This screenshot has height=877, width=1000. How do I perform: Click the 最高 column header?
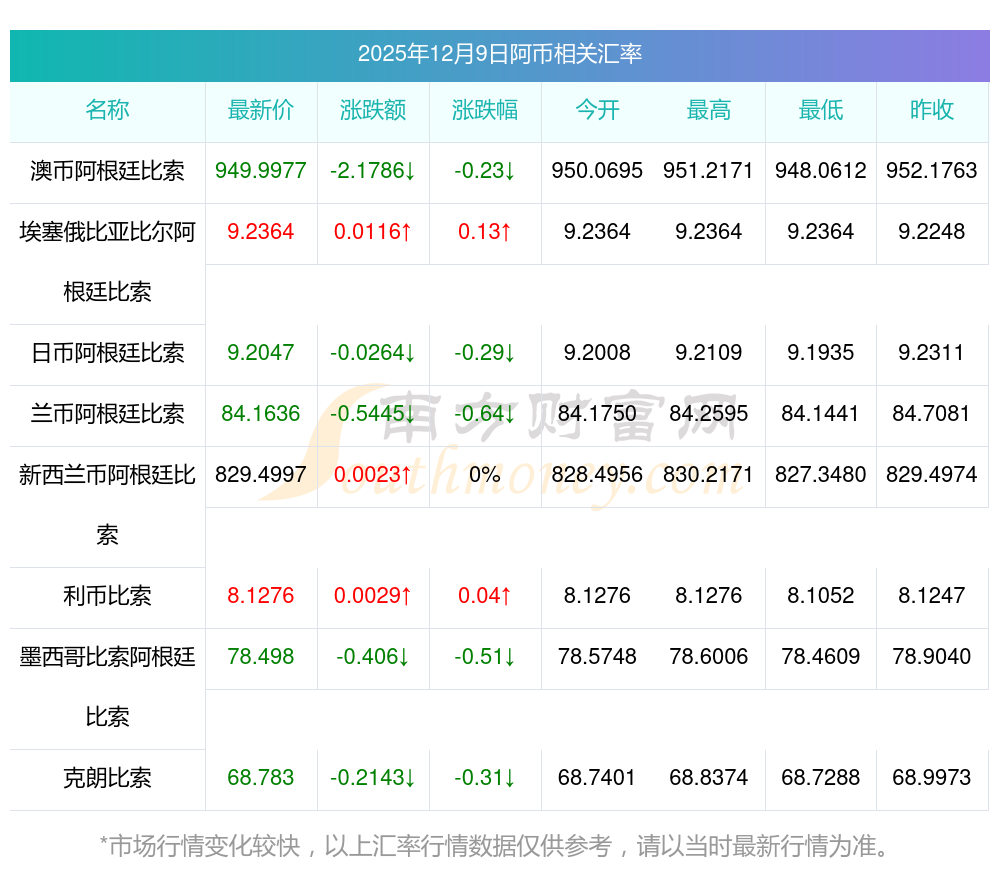tap(709, 110)
